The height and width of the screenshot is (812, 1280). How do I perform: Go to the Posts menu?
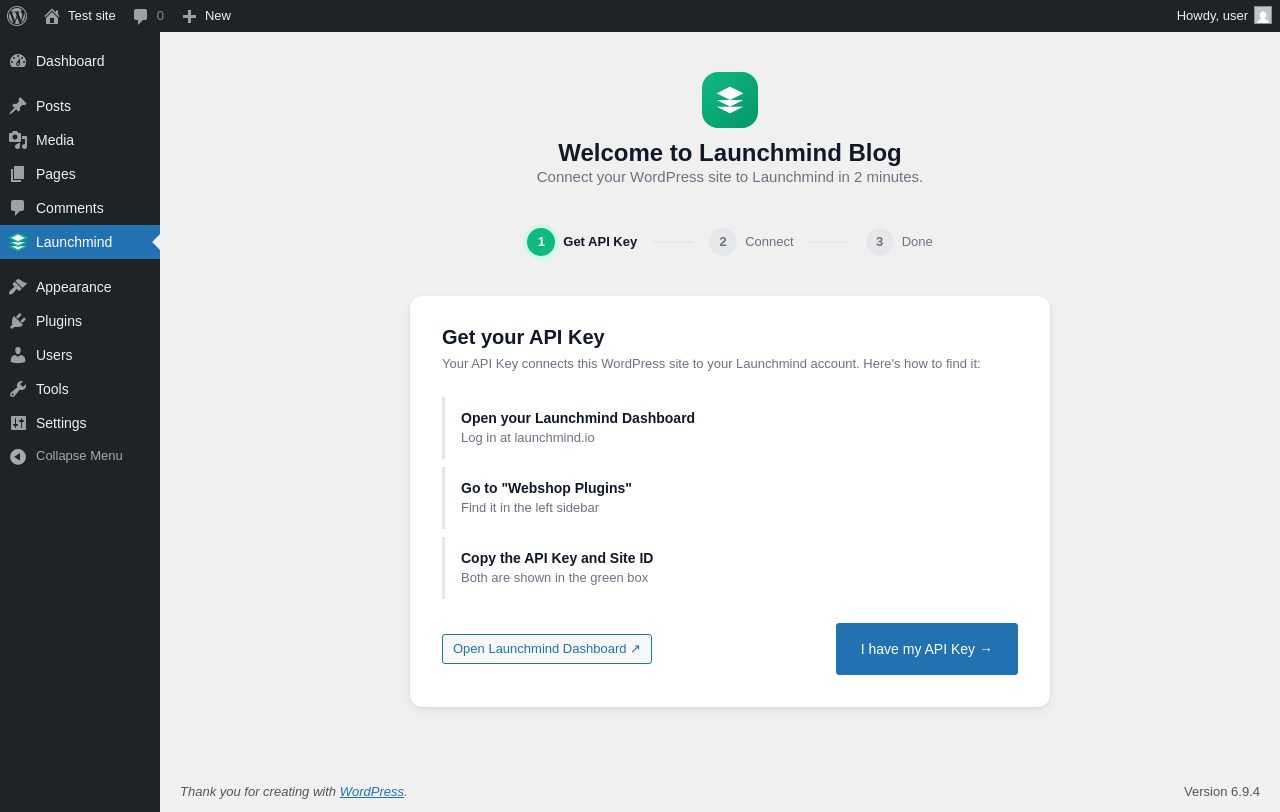[80, 106]
